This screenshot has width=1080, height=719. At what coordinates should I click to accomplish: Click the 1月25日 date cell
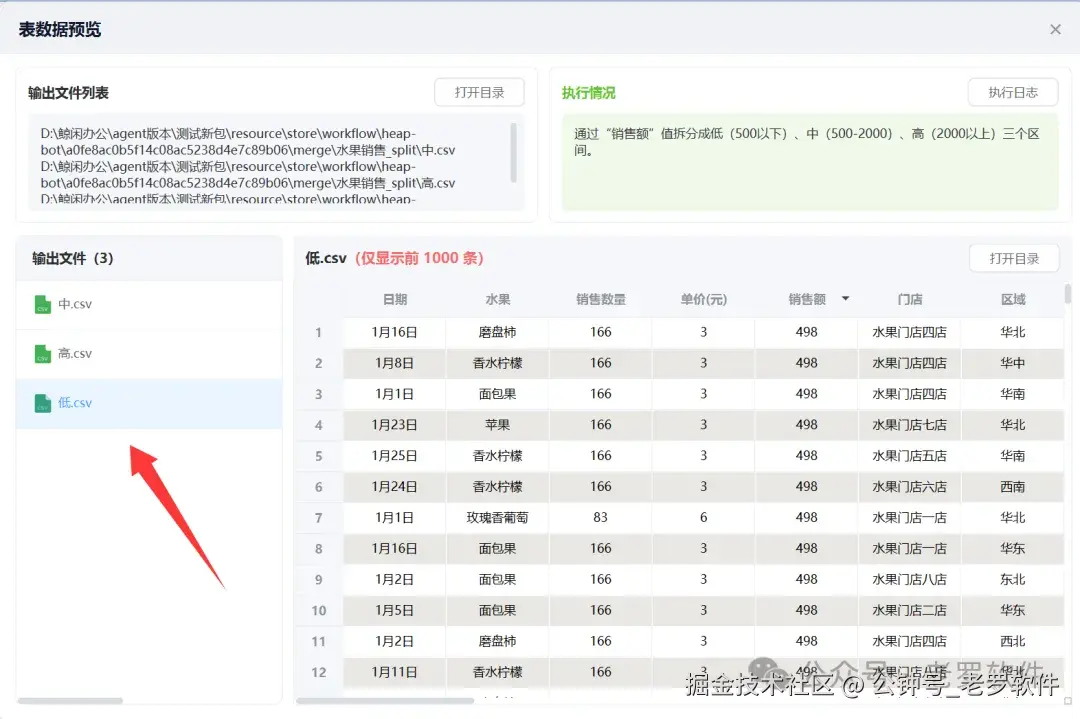[395, 456]
